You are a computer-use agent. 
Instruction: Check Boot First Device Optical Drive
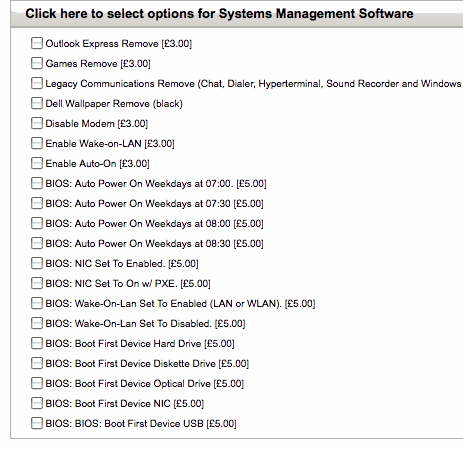point(37,383)
